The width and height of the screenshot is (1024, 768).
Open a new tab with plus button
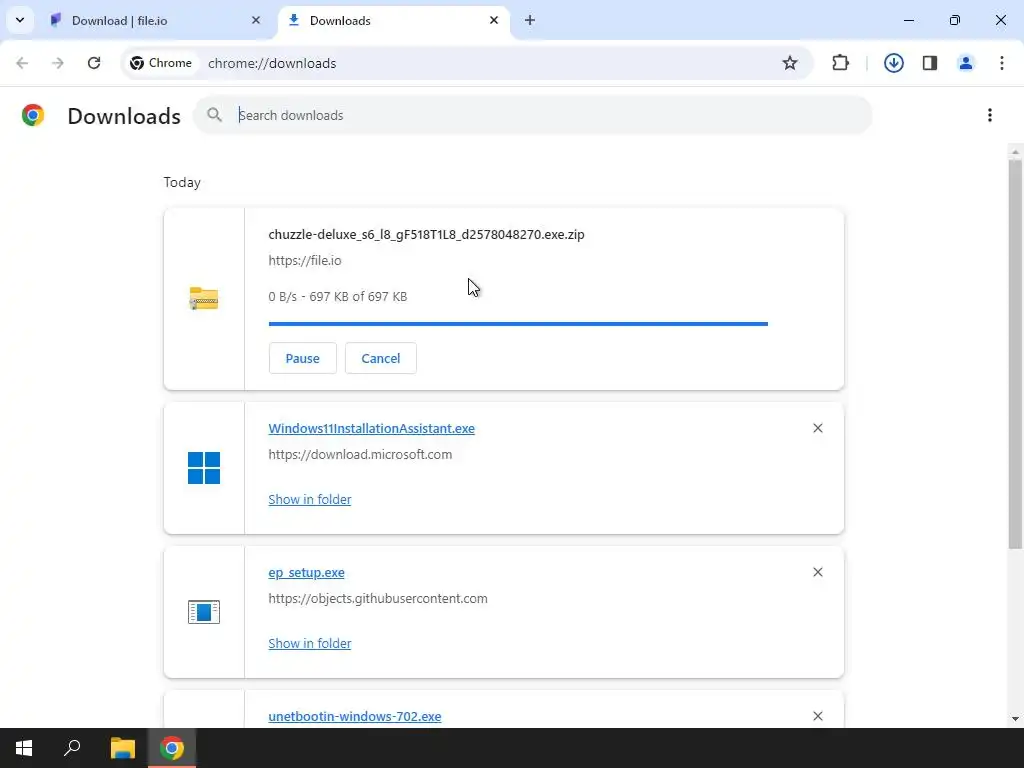tap(530, 20)
